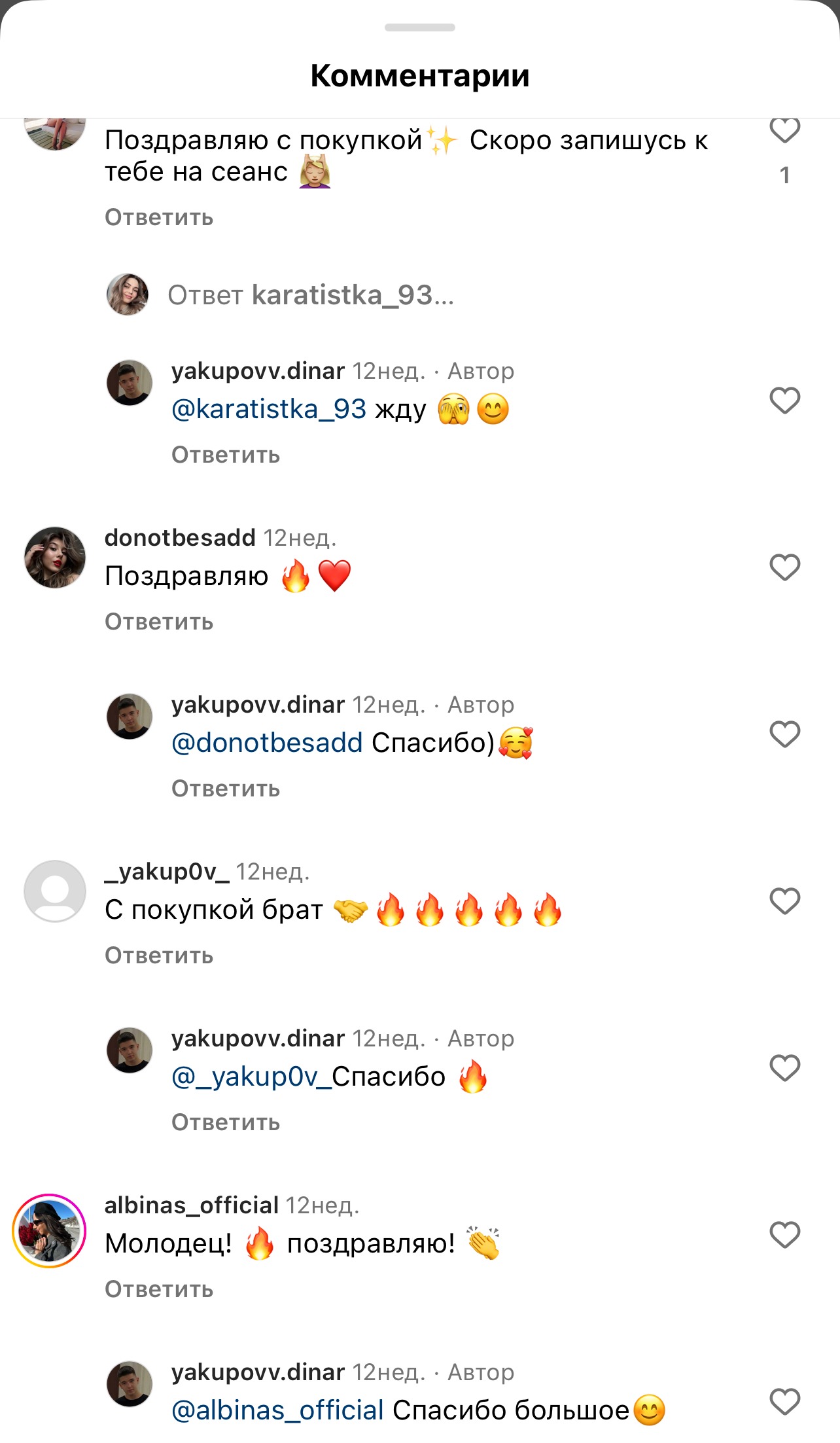Like the _yakup0v_ comment with heart

[784, 901]
